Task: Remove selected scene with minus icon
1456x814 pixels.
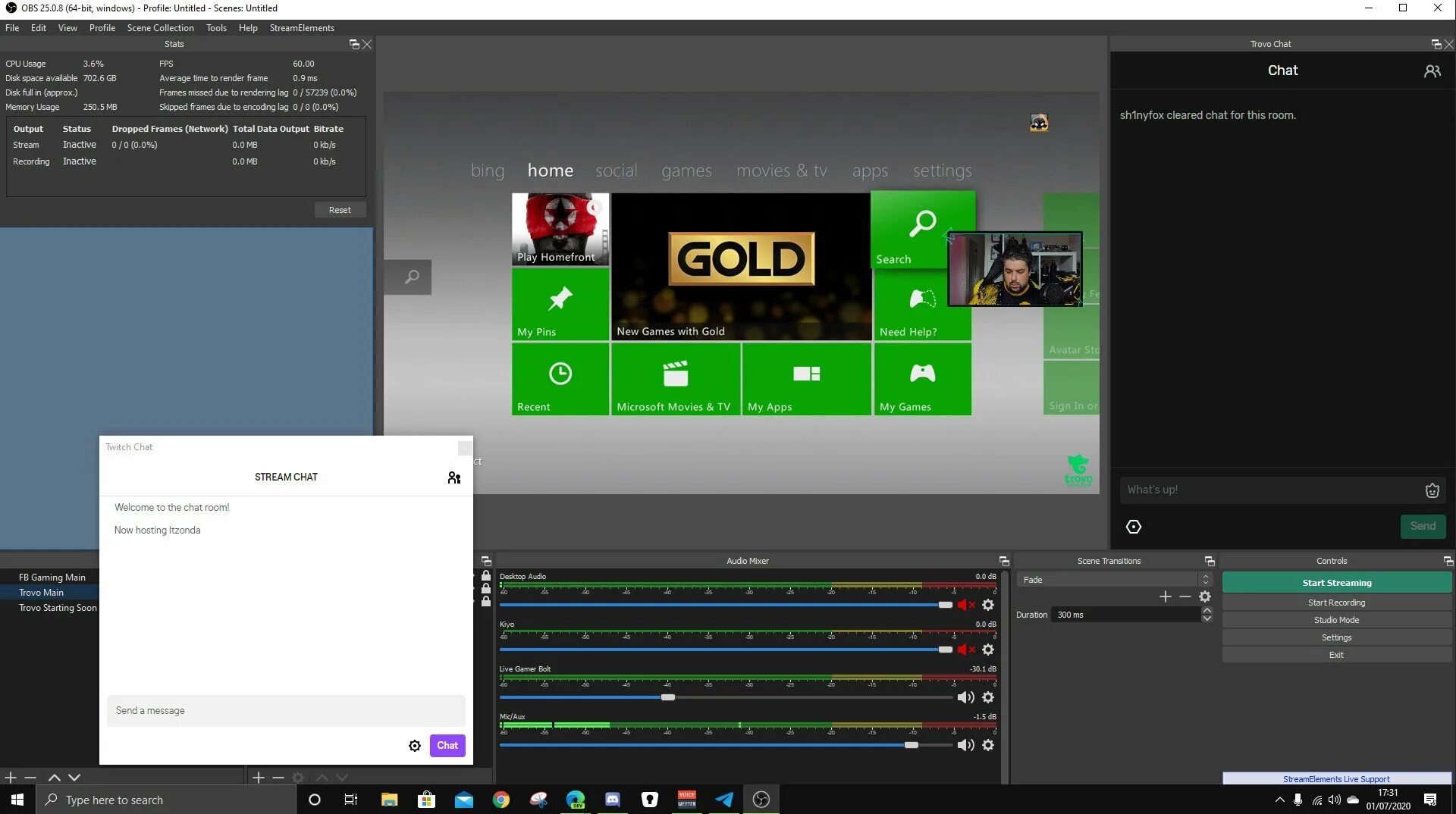Action: [x=30, y=778]
